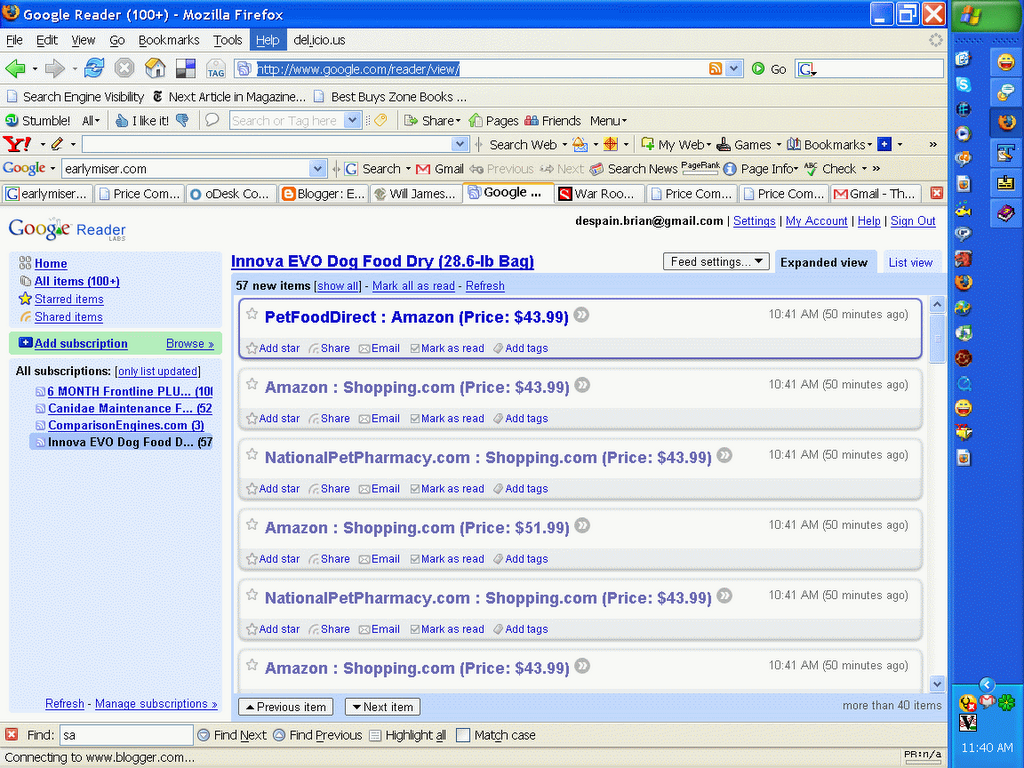Click the StumbleUpon thumbs-down icon
The image size is (1024, 768).
tap(183, 120)
